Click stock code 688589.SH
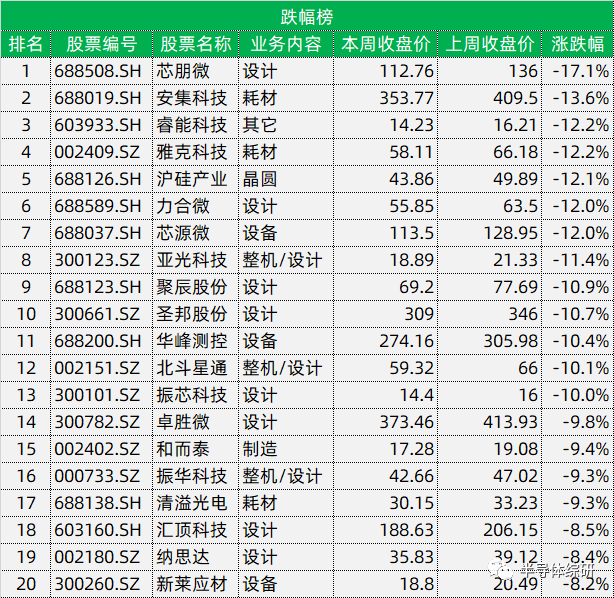 (98, 206)
